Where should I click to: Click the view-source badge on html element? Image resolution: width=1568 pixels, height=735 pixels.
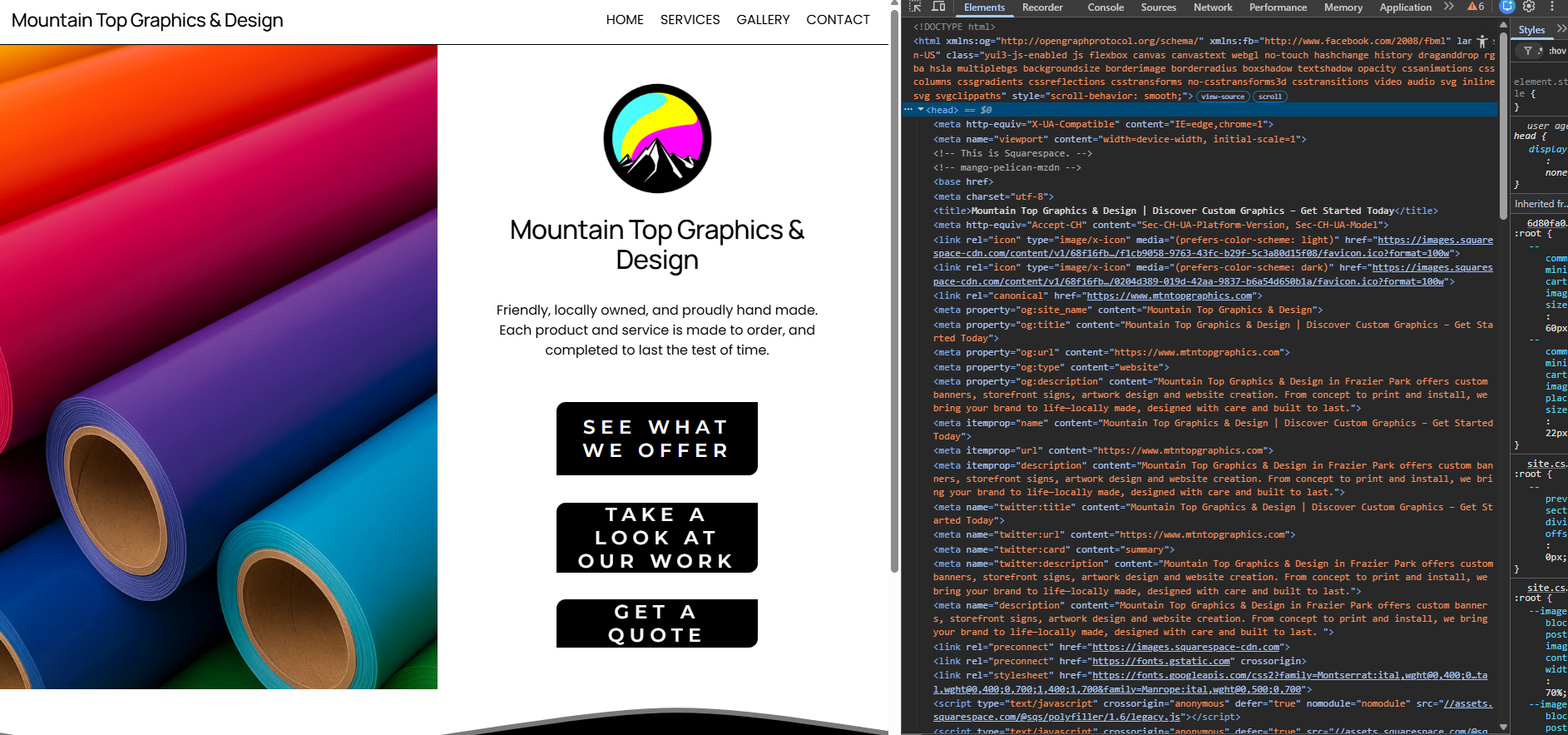point(1223,97)
